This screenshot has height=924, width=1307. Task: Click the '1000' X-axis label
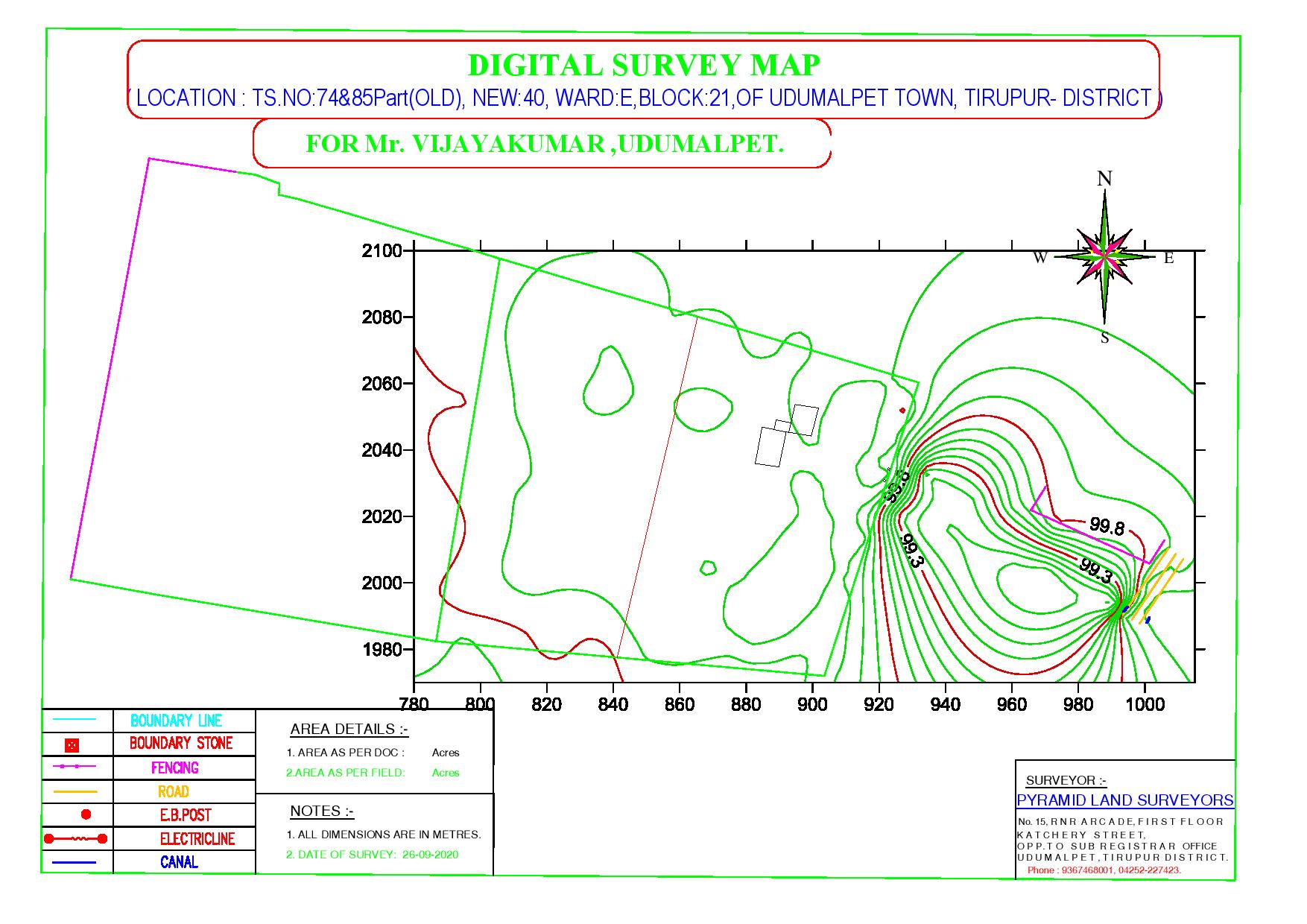[x=1145, y=704]
